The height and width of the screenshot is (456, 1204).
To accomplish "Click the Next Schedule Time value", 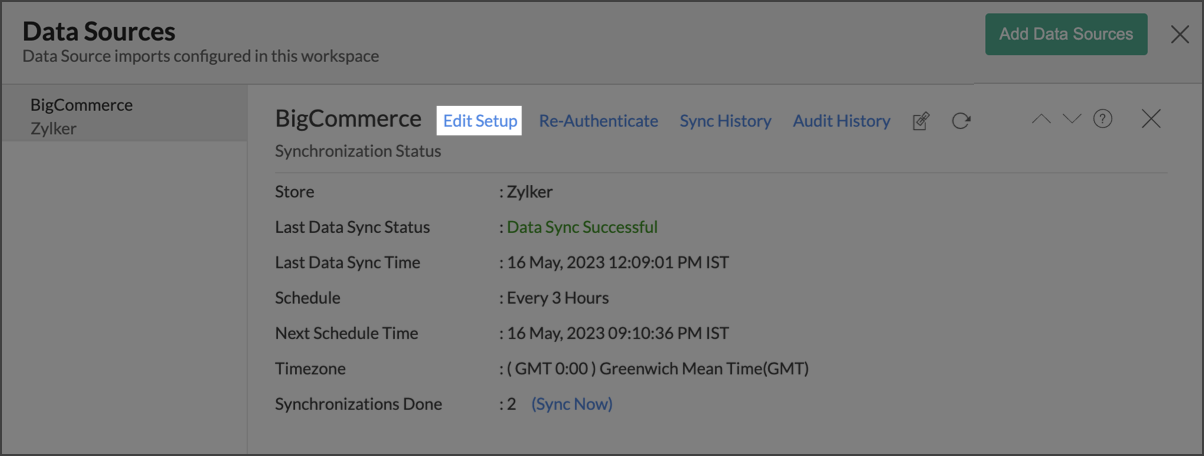I will 618,333.
